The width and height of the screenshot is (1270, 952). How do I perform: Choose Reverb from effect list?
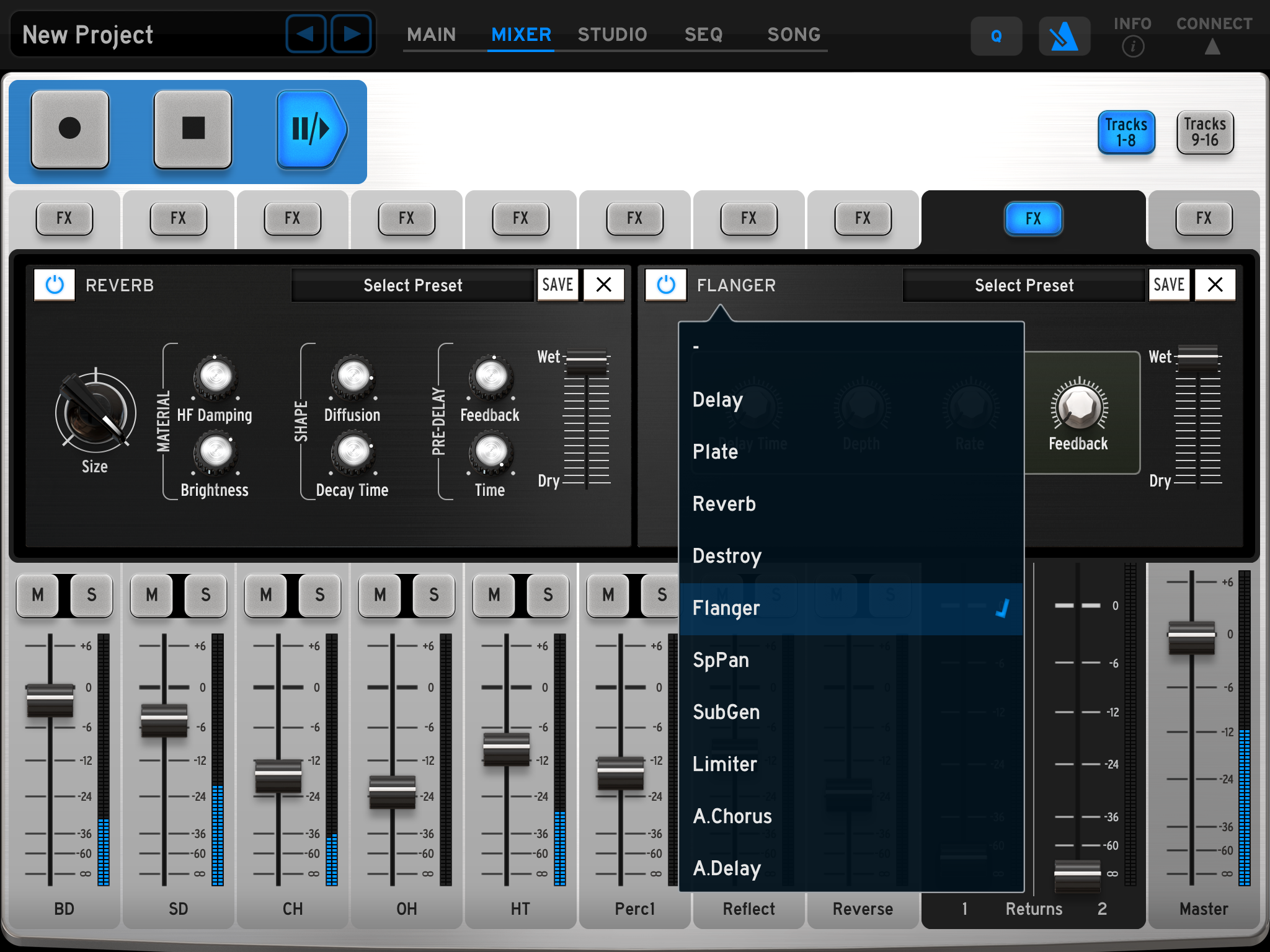click(851, 504)
